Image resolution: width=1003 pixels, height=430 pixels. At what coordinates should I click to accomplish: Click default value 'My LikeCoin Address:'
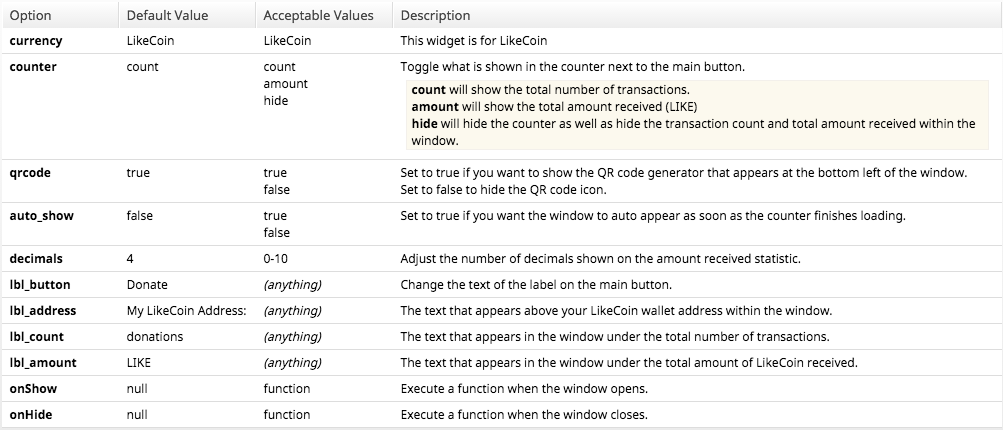pos(187,310)
